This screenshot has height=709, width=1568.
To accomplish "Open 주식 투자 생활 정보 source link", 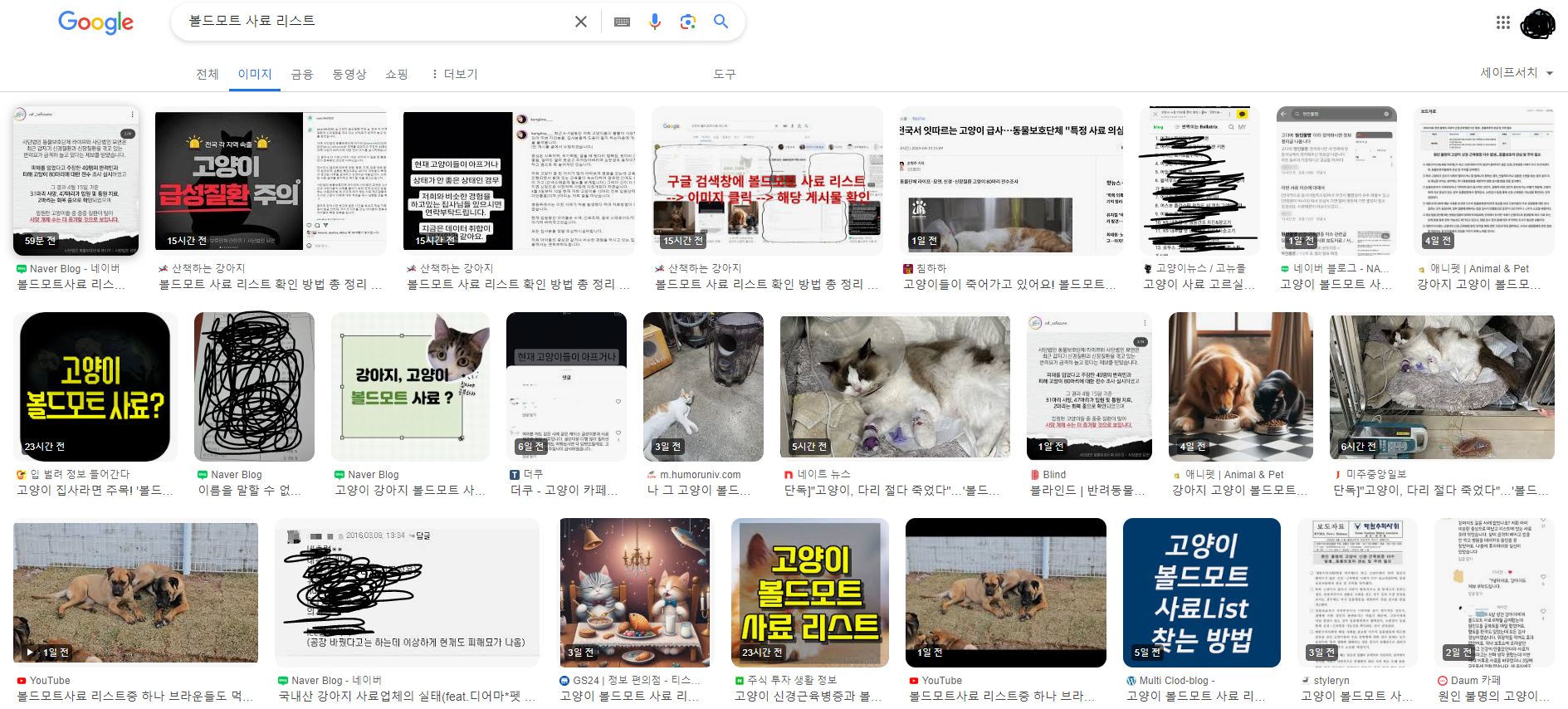I will coord(786,681).
